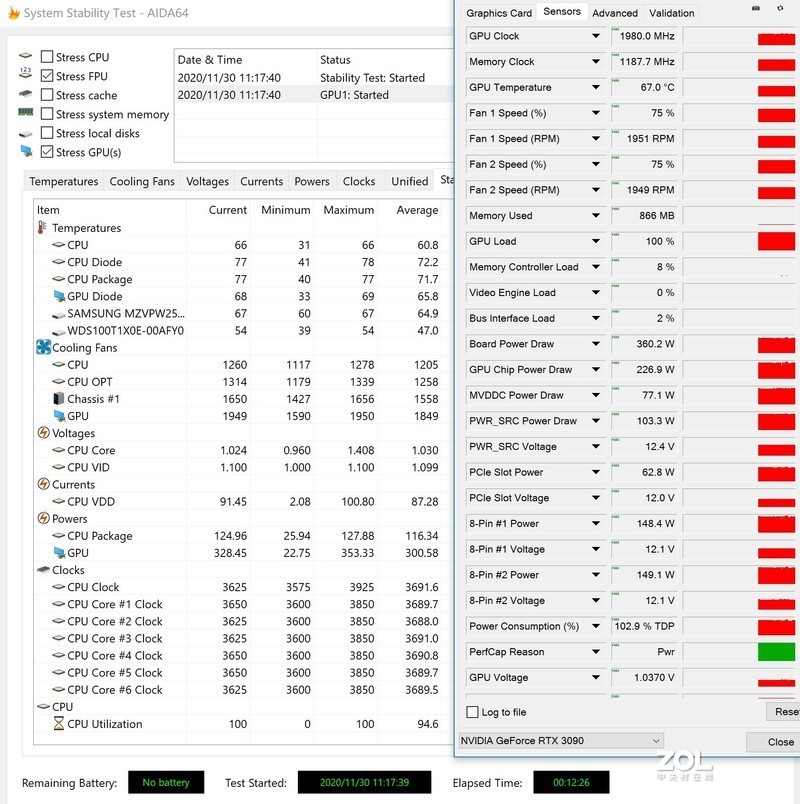Click the Stress GPU(s) monitor icon

(x=26, y=151)
